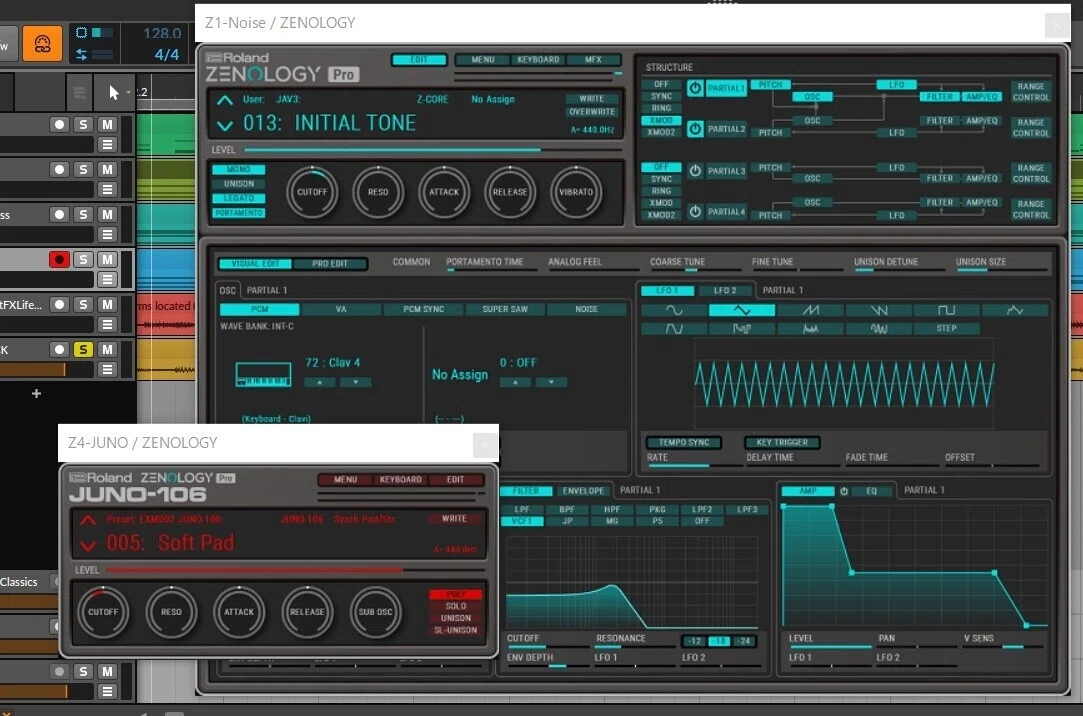Viewport: 1083px width, 716px height.
Task: Click the SUB OSC knob in JUNO-106
Action: (x=375, y=612)
